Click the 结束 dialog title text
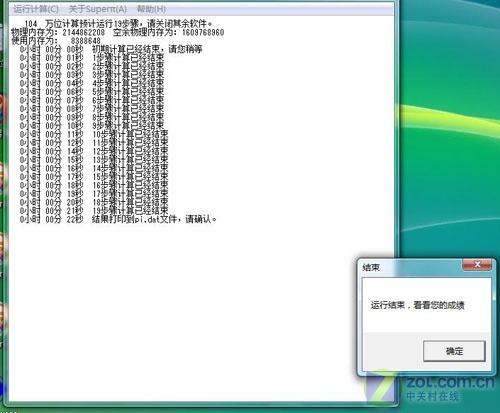This screenshot has height=413, width=500. point(371,267)
